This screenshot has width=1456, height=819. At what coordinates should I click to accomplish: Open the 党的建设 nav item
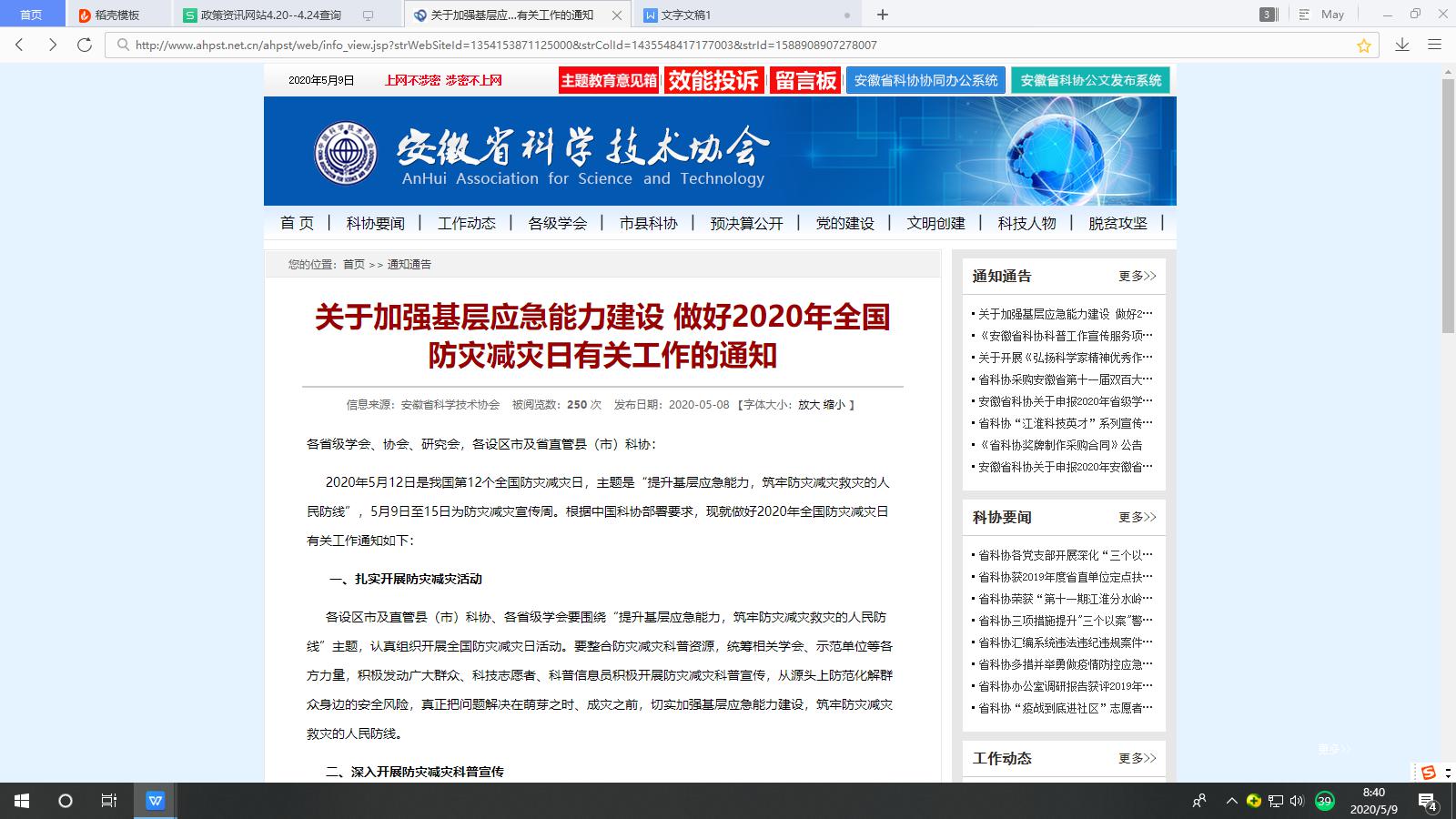click(x=844, y=223)
